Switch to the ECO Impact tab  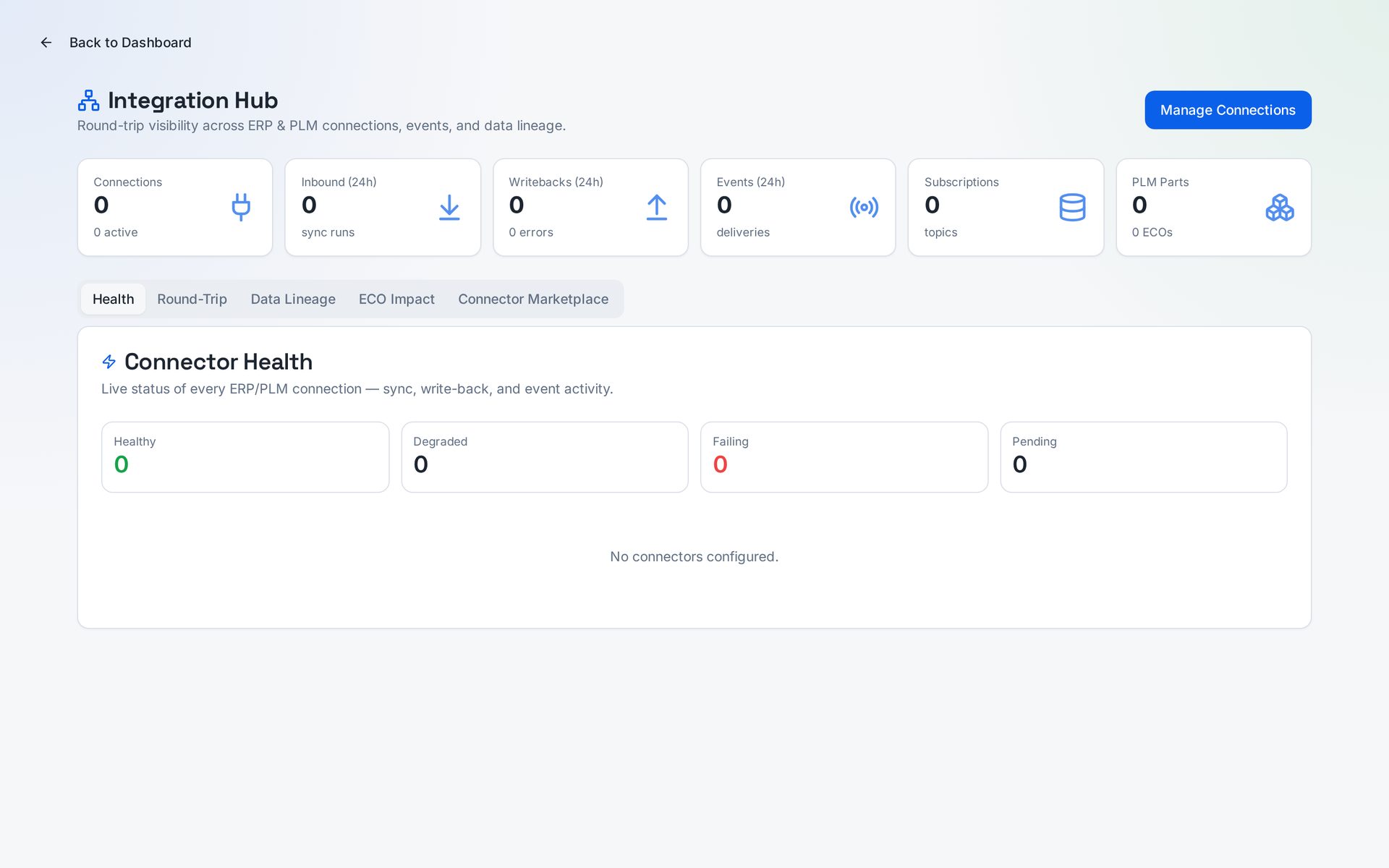click(396, 299)
